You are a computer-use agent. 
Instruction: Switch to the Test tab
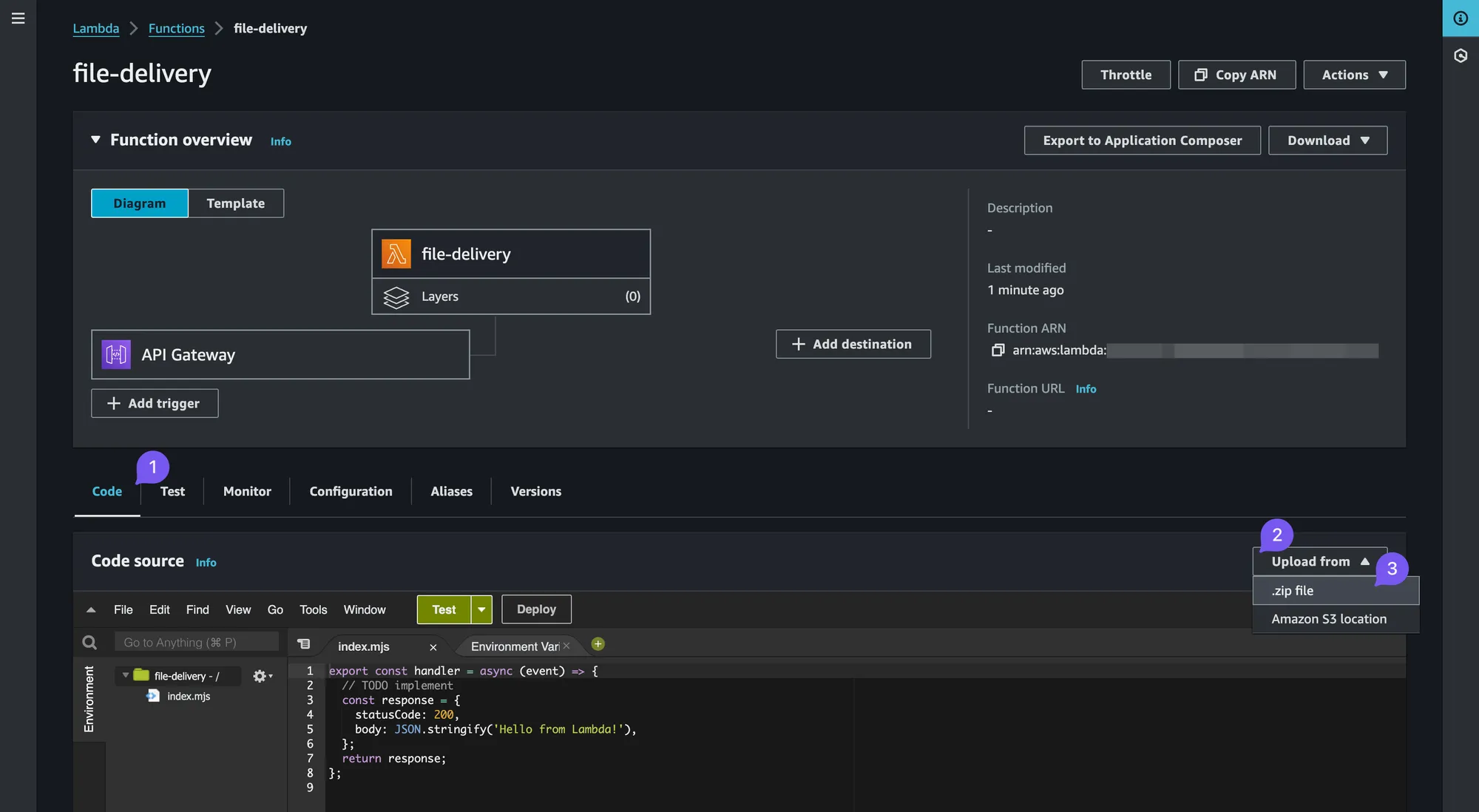pos(172,491)
